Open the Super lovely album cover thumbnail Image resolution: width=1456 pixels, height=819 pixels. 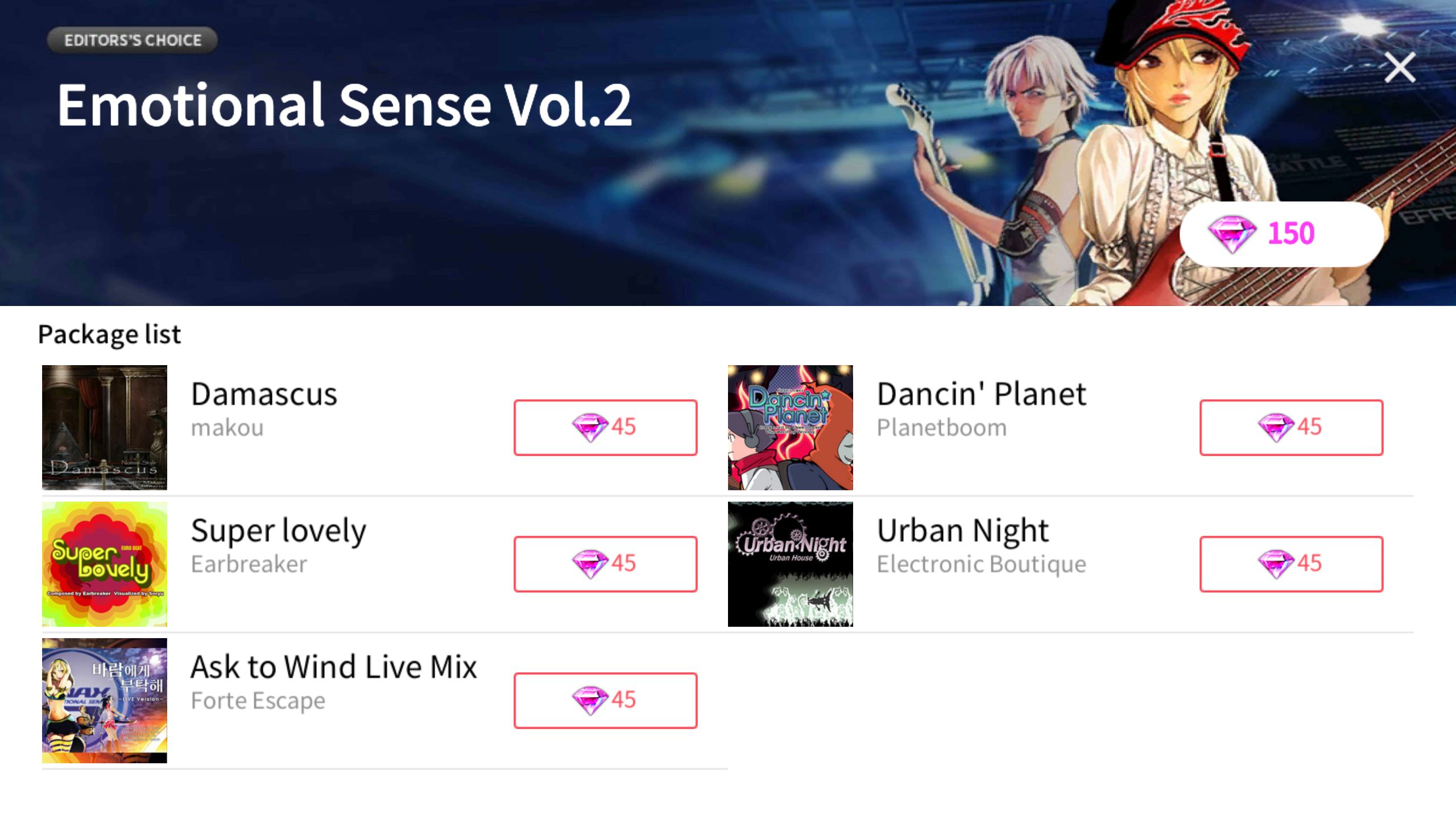(105, 564)
